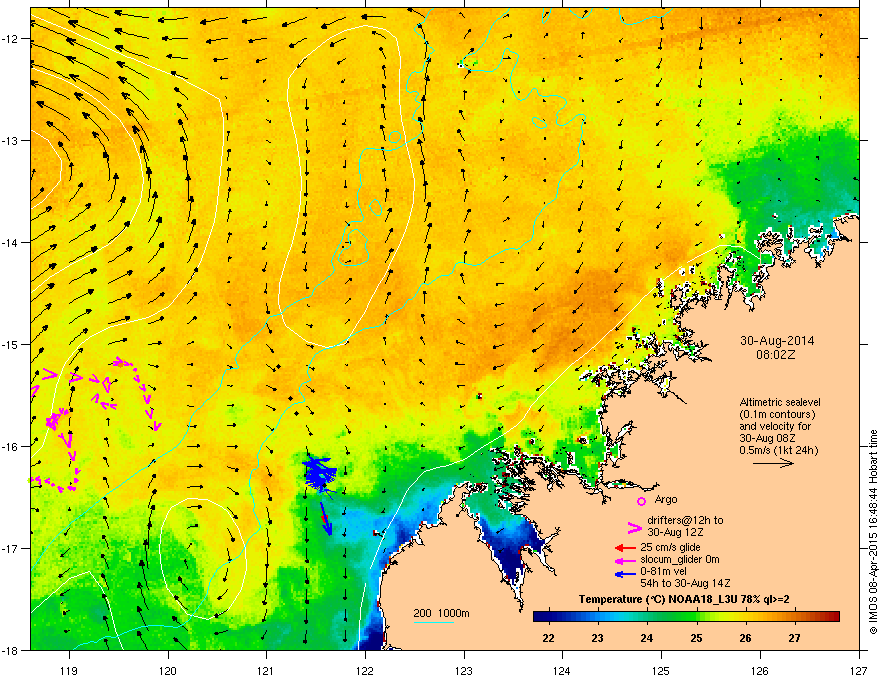The width and height of the screenshot is (880, 680).
Task: Click longitude axis label 126
Action: [x=759, y=670]
